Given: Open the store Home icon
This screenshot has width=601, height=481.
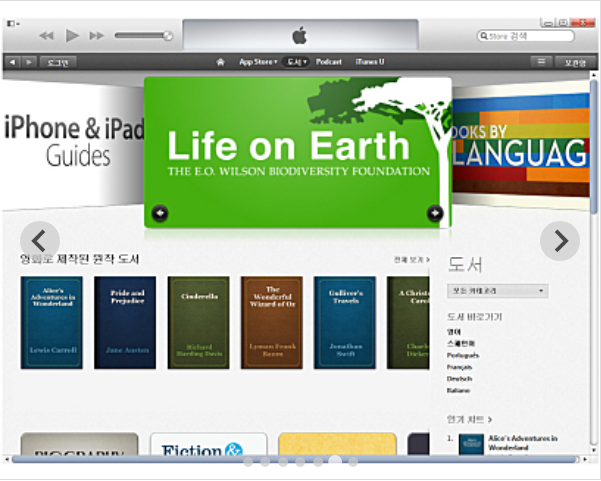Looking at the screenshot, I should pyautogui.click(x=220, y=62).
